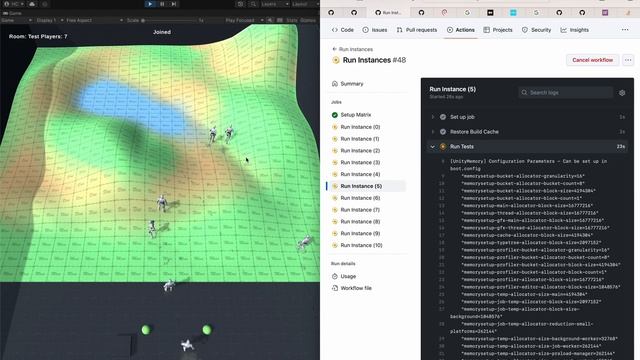
Task: Click the Search logs field
Action: coord(565,93)
